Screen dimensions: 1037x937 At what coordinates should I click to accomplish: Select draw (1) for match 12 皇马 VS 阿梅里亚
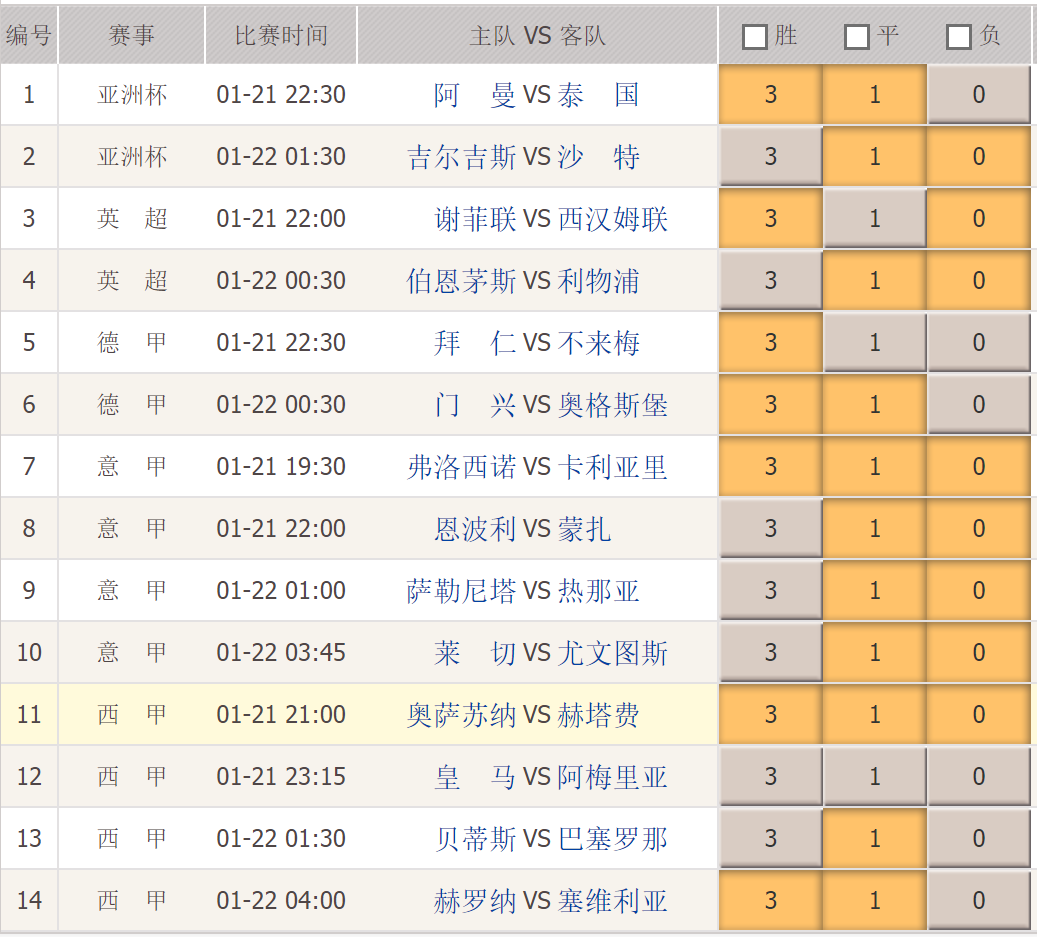[x=875, y=776]
